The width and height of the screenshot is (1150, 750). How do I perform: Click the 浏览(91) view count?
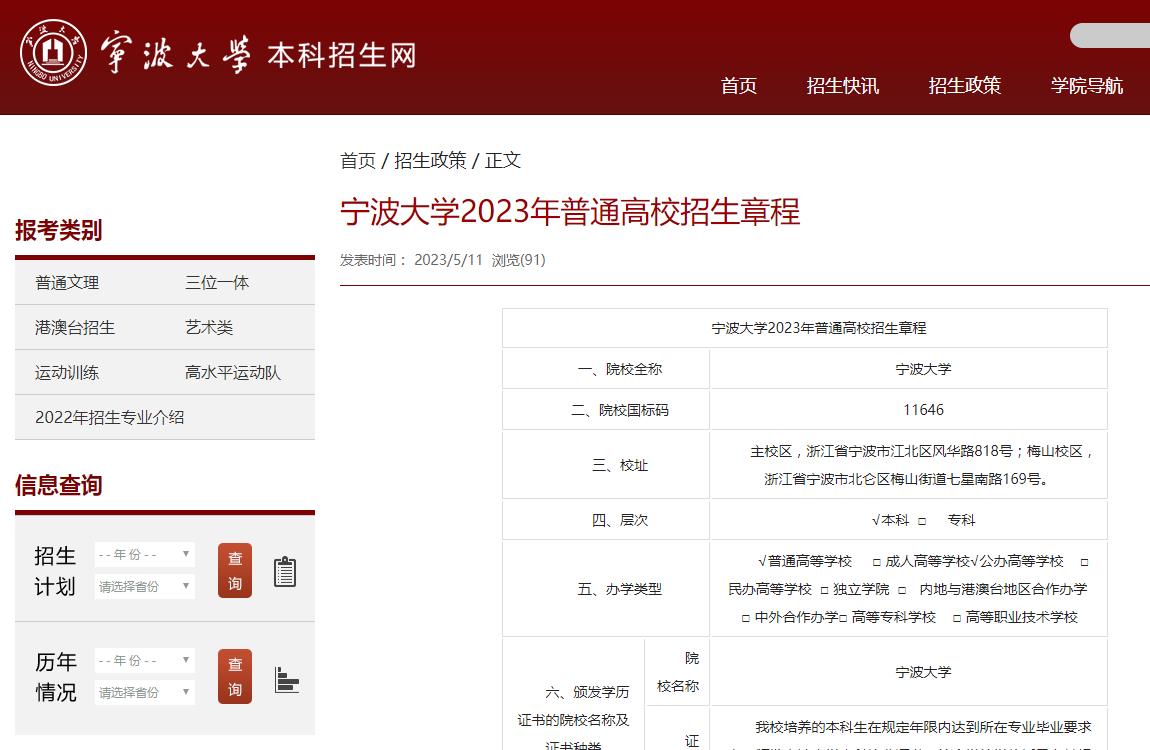click(519, 260)
